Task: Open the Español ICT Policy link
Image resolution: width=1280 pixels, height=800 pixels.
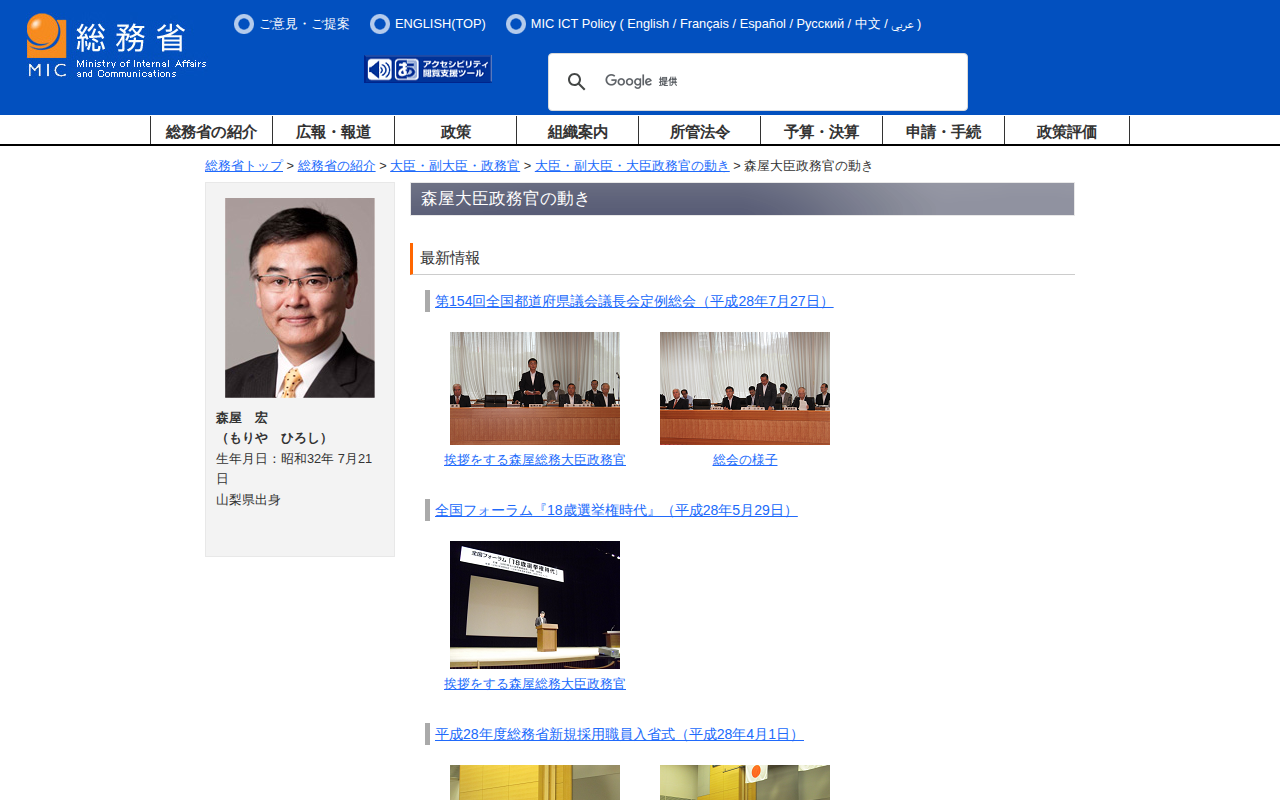Action: click(761, 24)
